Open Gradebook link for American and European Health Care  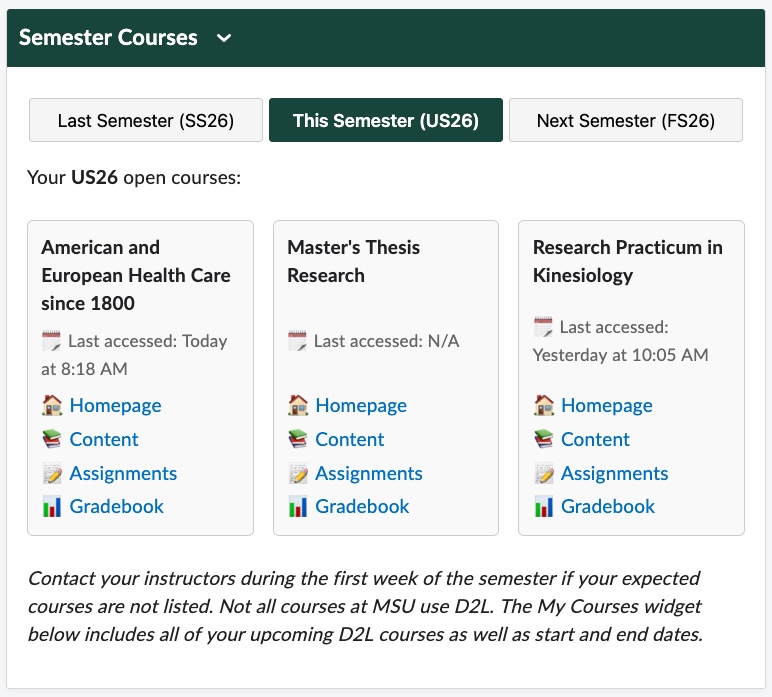pyautogui.click(x=116, y=507)
